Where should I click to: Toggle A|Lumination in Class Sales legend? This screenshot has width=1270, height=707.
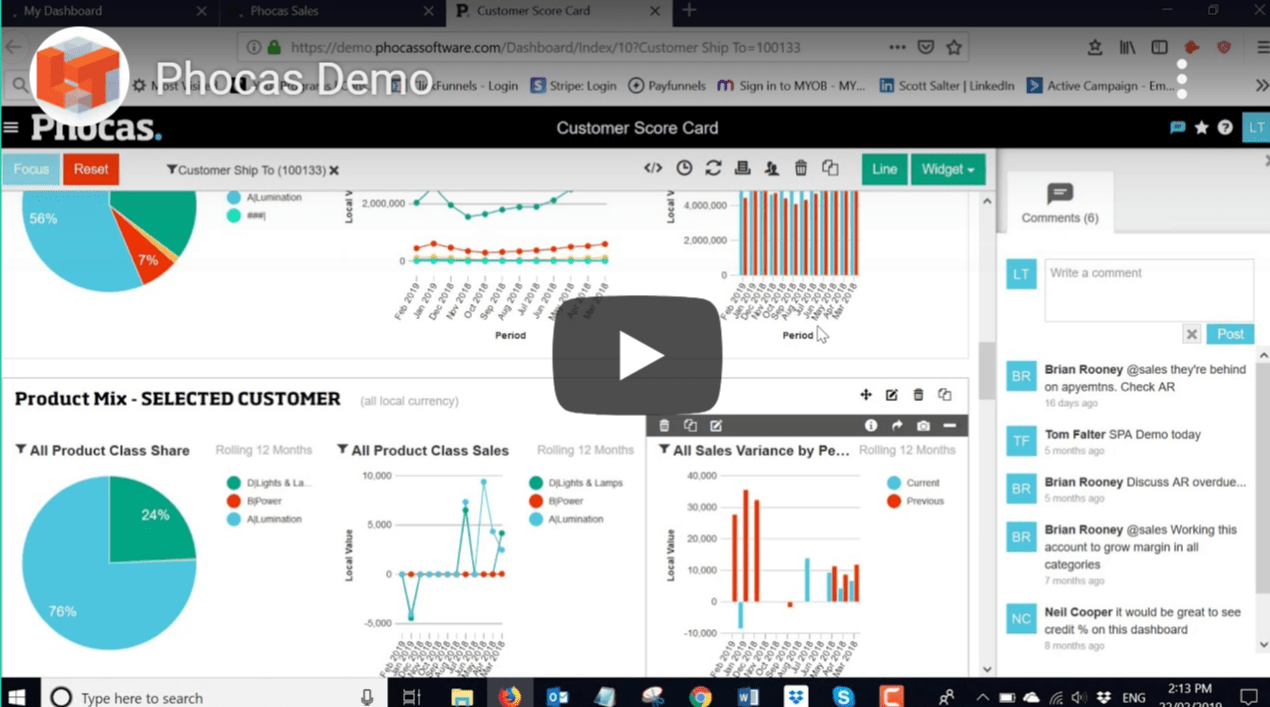tap(566, 519)
